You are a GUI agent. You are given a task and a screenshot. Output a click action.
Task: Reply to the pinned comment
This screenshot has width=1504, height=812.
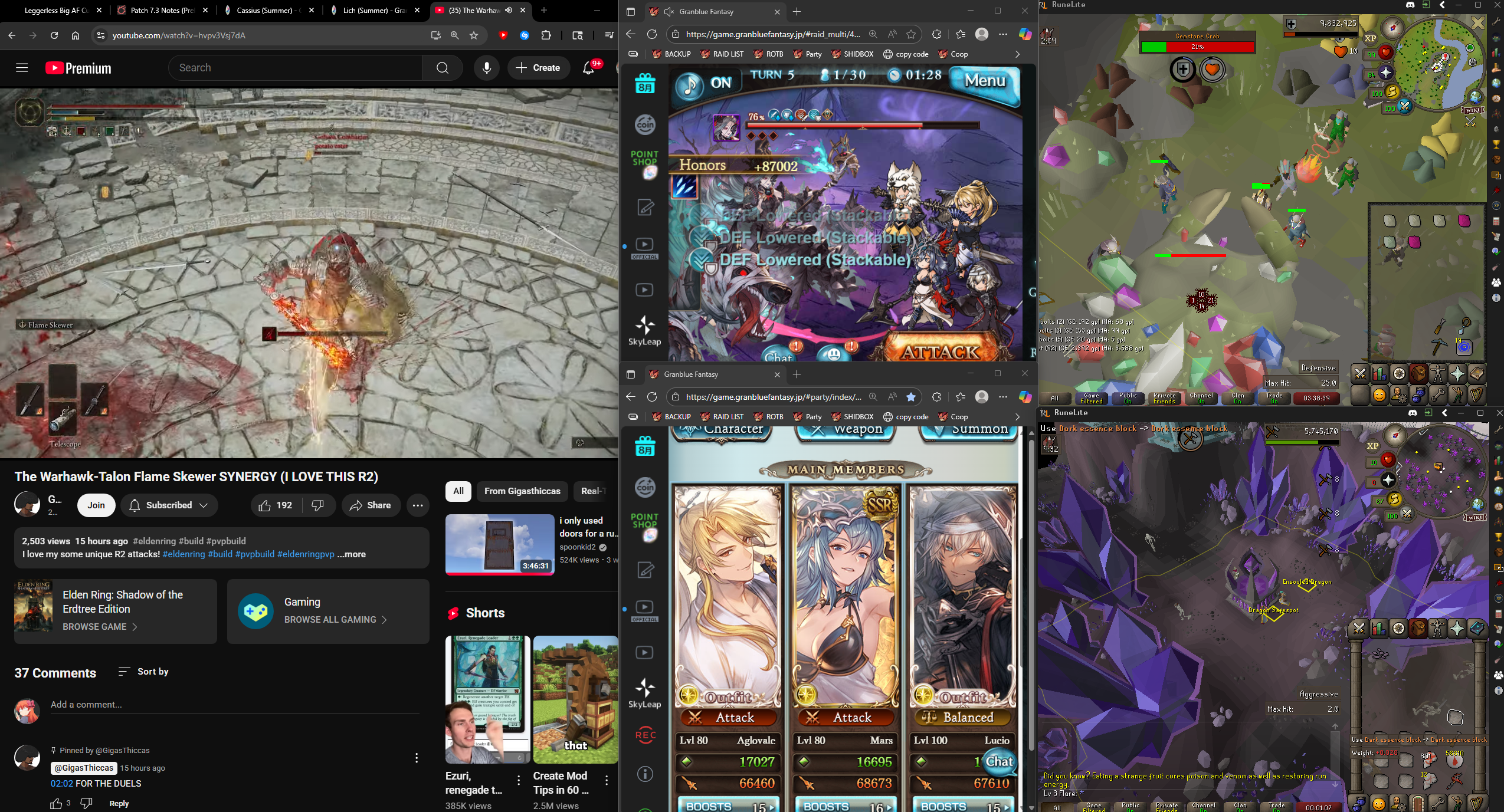(119, 803)
